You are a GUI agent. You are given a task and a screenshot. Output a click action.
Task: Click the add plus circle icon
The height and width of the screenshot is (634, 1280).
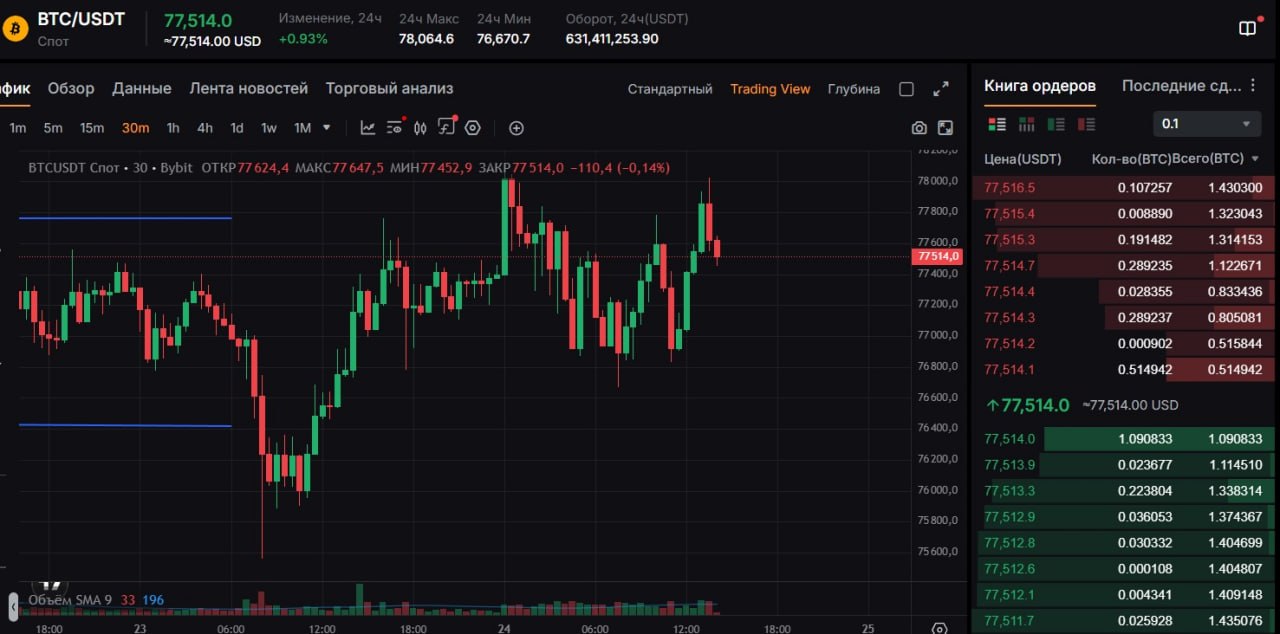coord(516,128)
